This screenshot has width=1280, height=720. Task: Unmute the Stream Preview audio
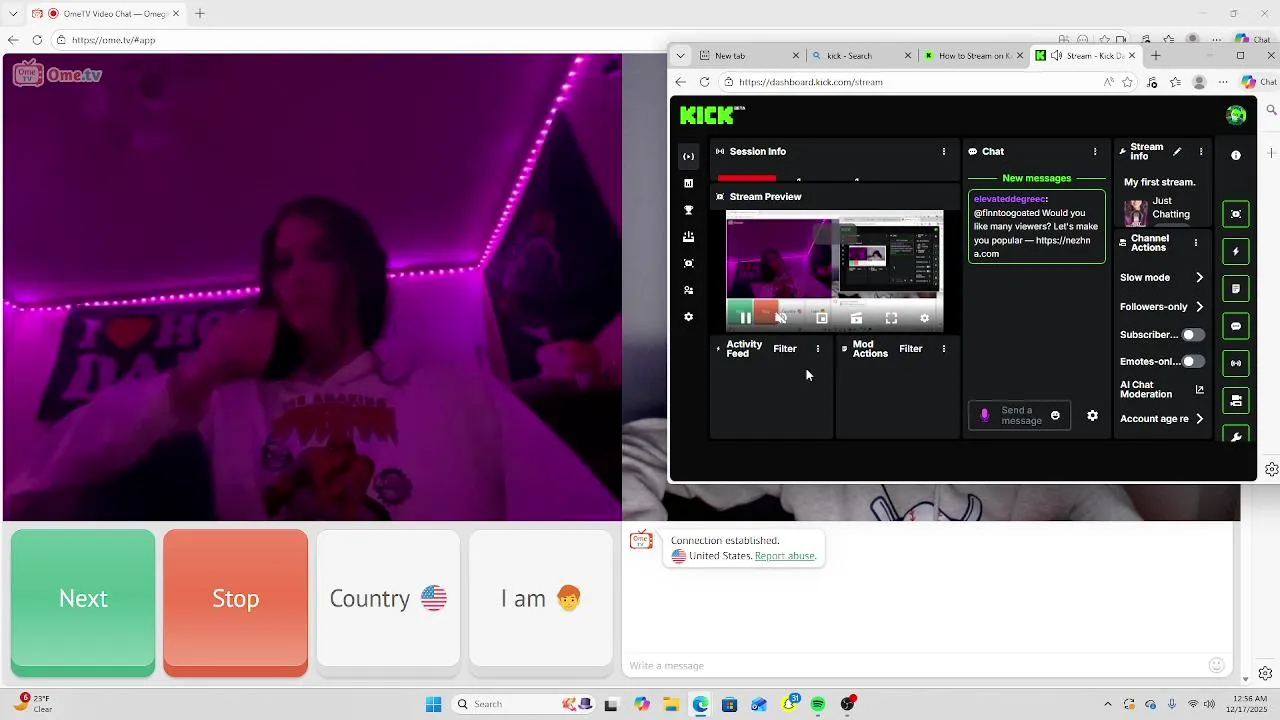point(781,318)
